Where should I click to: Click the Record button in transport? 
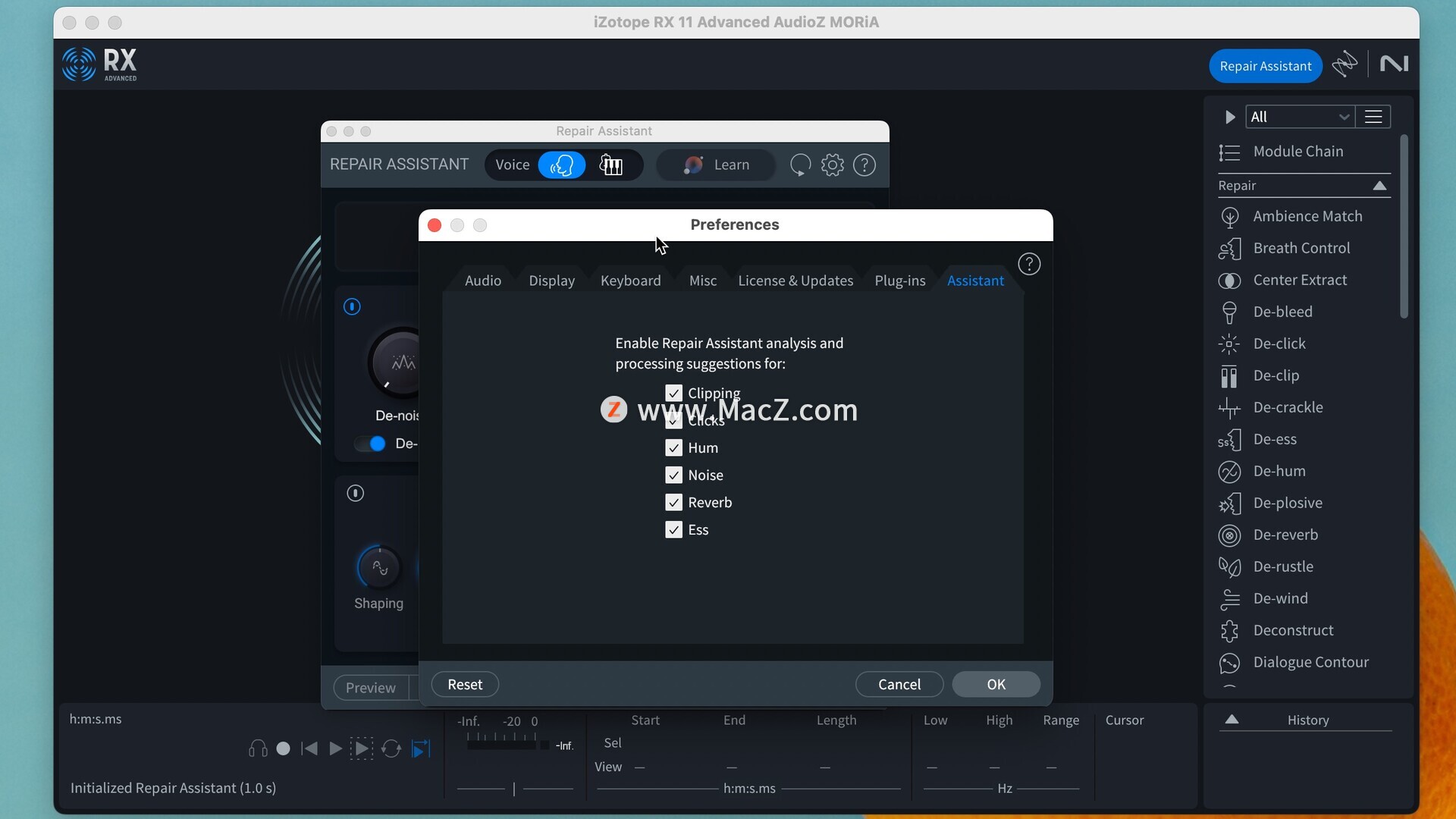[283, 749]
